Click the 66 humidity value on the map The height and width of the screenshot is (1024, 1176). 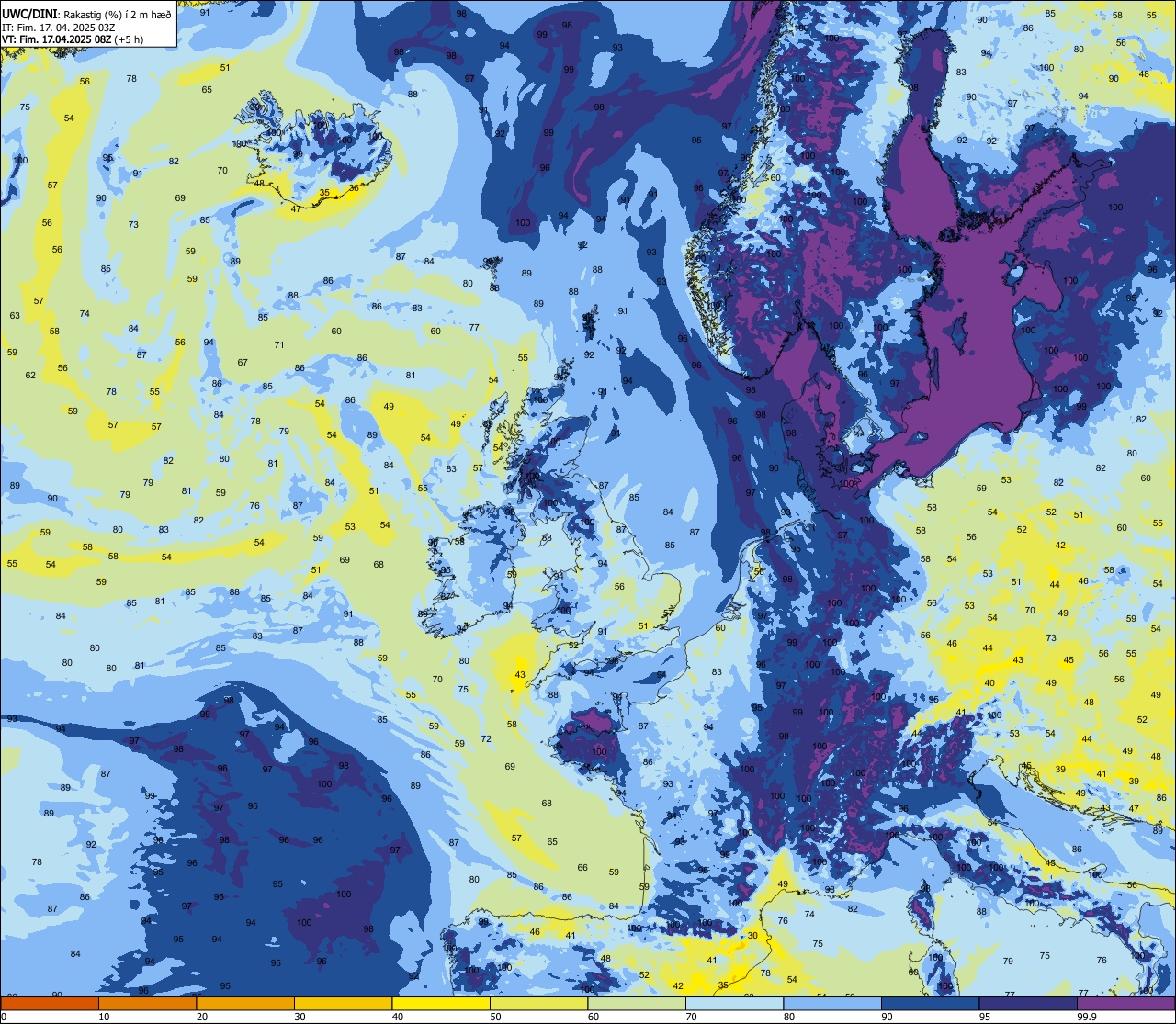[x=582, y=868]
